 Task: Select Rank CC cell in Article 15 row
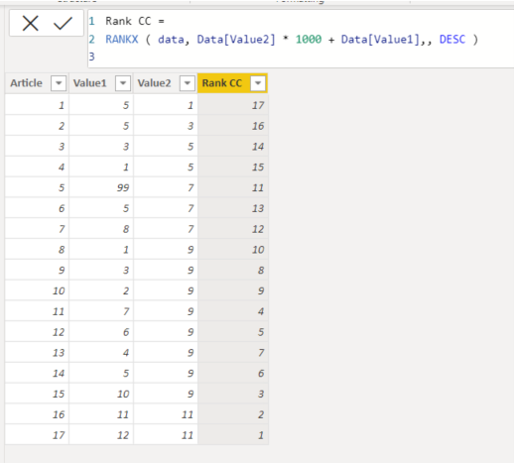point(233,394)
